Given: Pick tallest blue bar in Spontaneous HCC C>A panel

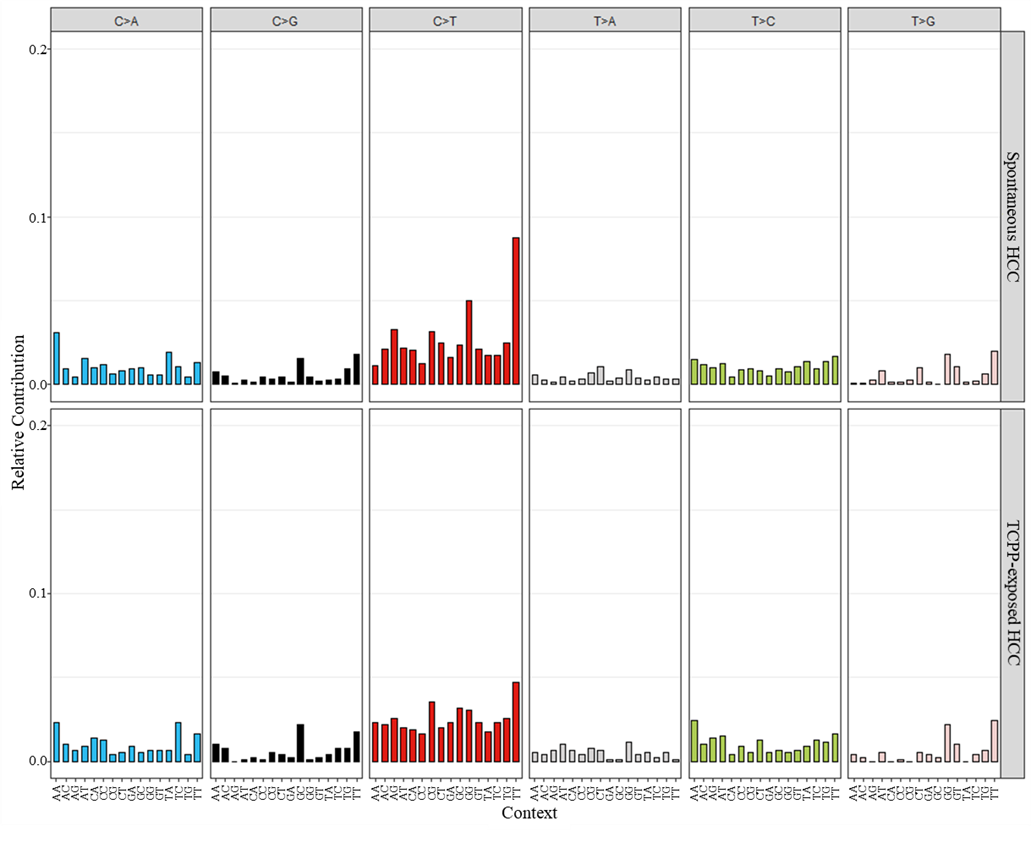Looking at the screenshot, I should pyautogui.click(x=57, y=359).
